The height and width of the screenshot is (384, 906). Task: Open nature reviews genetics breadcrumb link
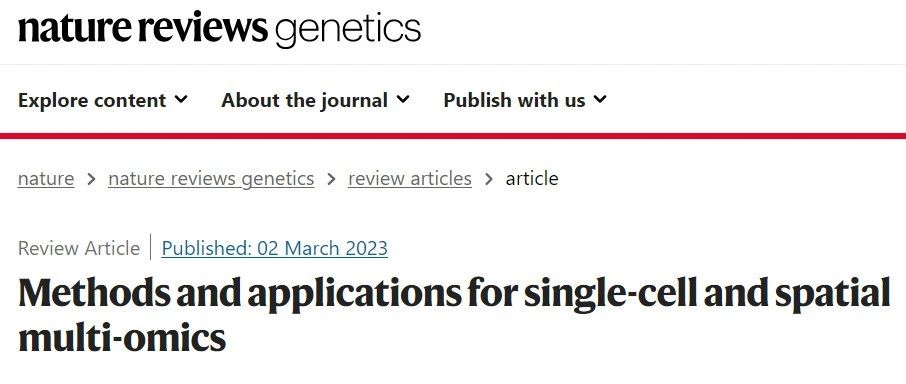click(211, 179)
